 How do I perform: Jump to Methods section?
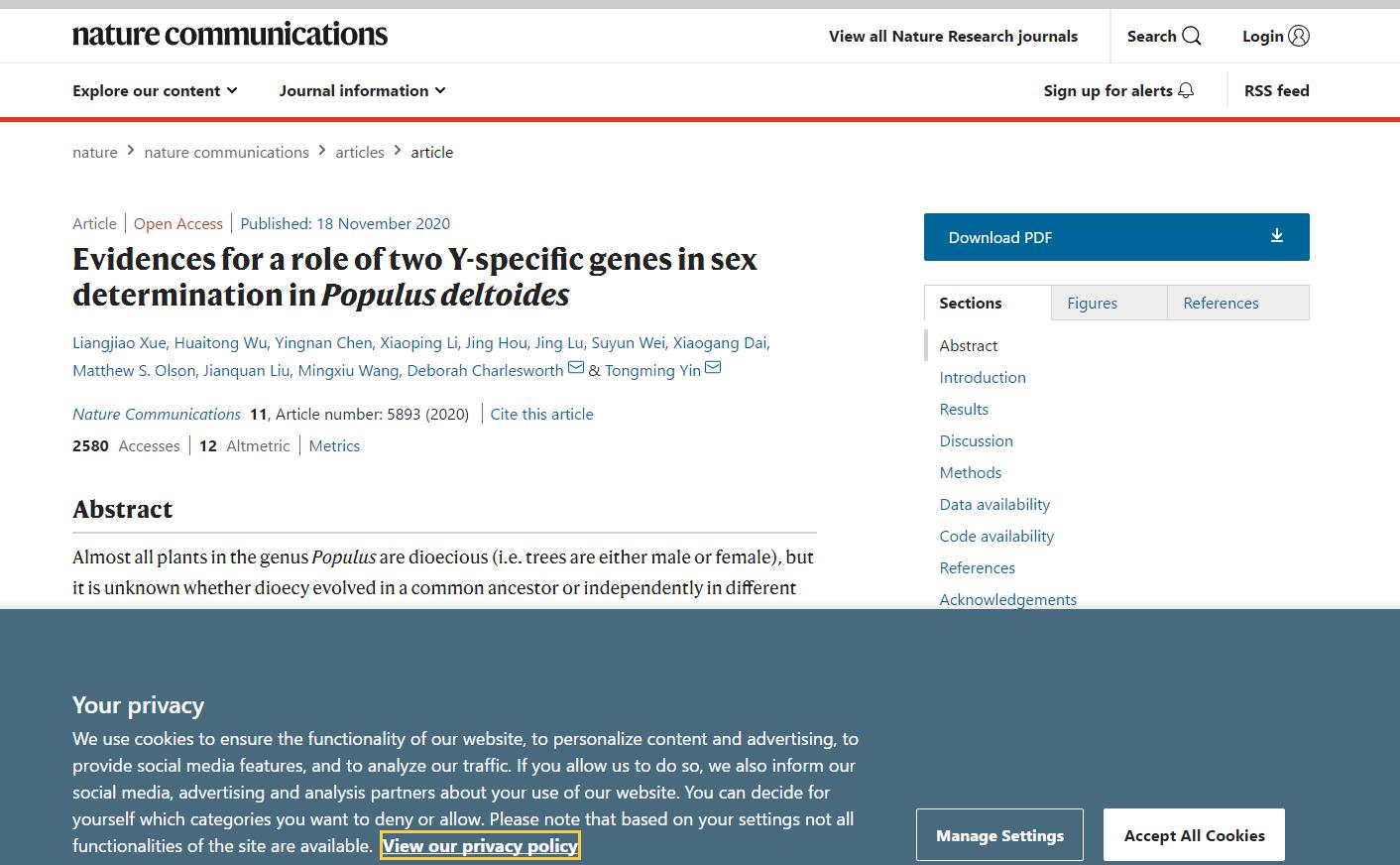tap(971, 472)
